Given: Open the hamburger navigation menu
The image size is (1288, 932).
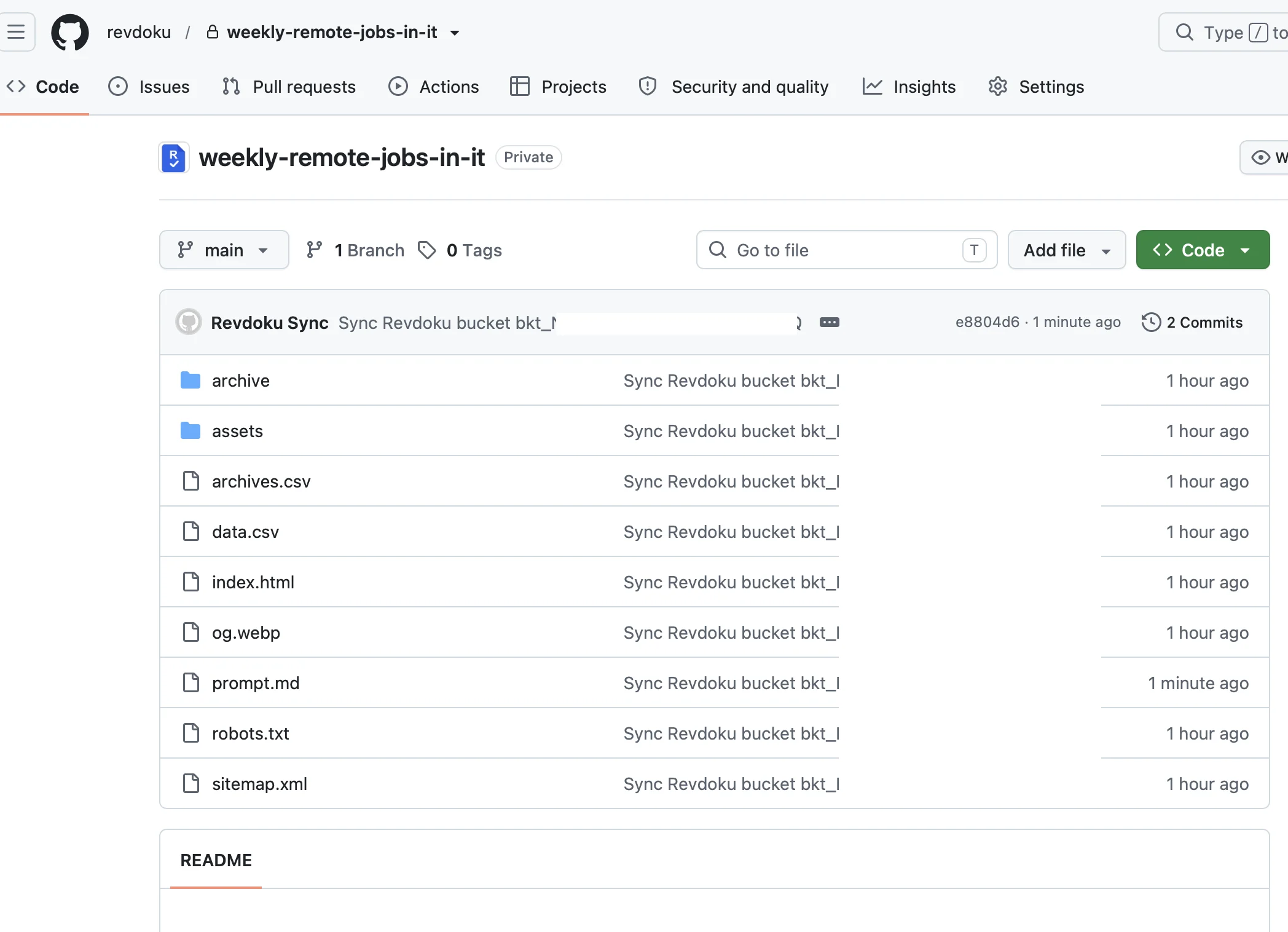Looking at the screenshot, I should pos(17,32).
